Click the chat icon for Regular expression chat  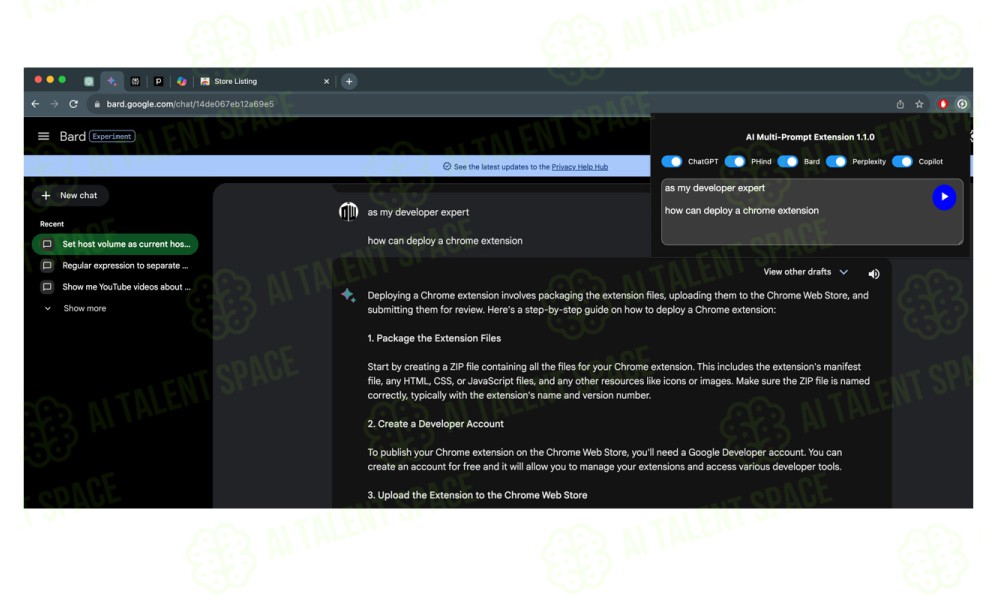(x=47, y=265)
